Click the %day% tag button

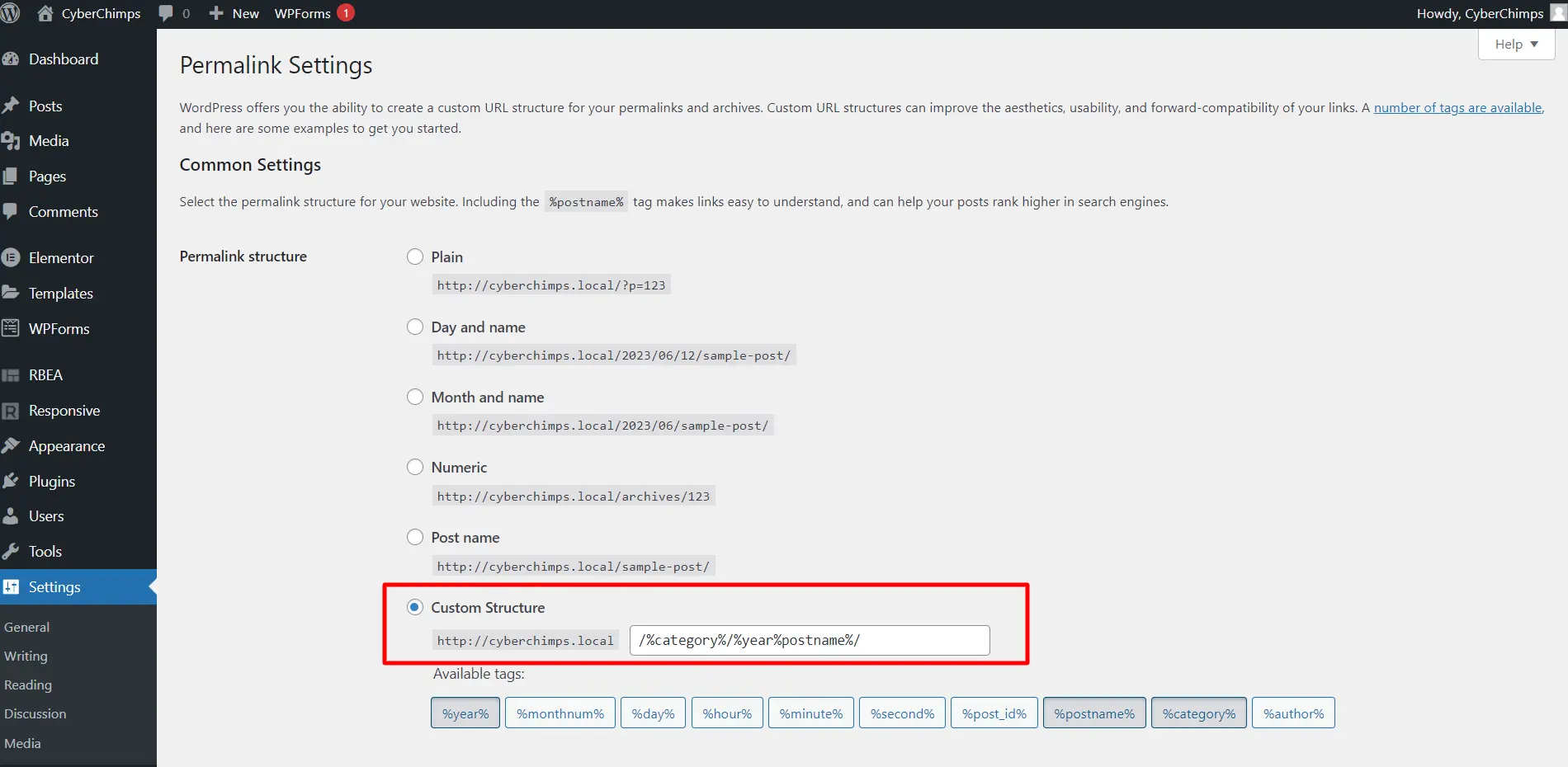(653, 713)
